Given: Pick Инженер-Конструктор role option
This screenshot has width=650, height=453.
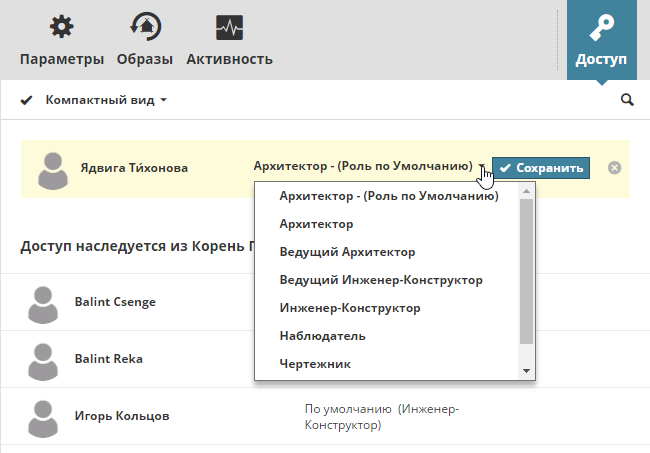Looking at the screenshot, I should pos(350,308).
